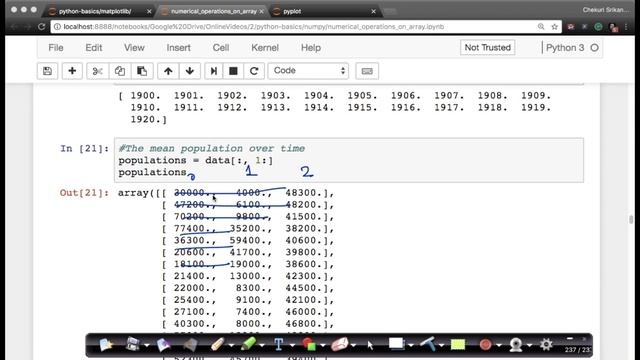Viewport: 640px width, 360px height.
Task: Choose the text T annotation tool
Action: click(x=279, y=344)
